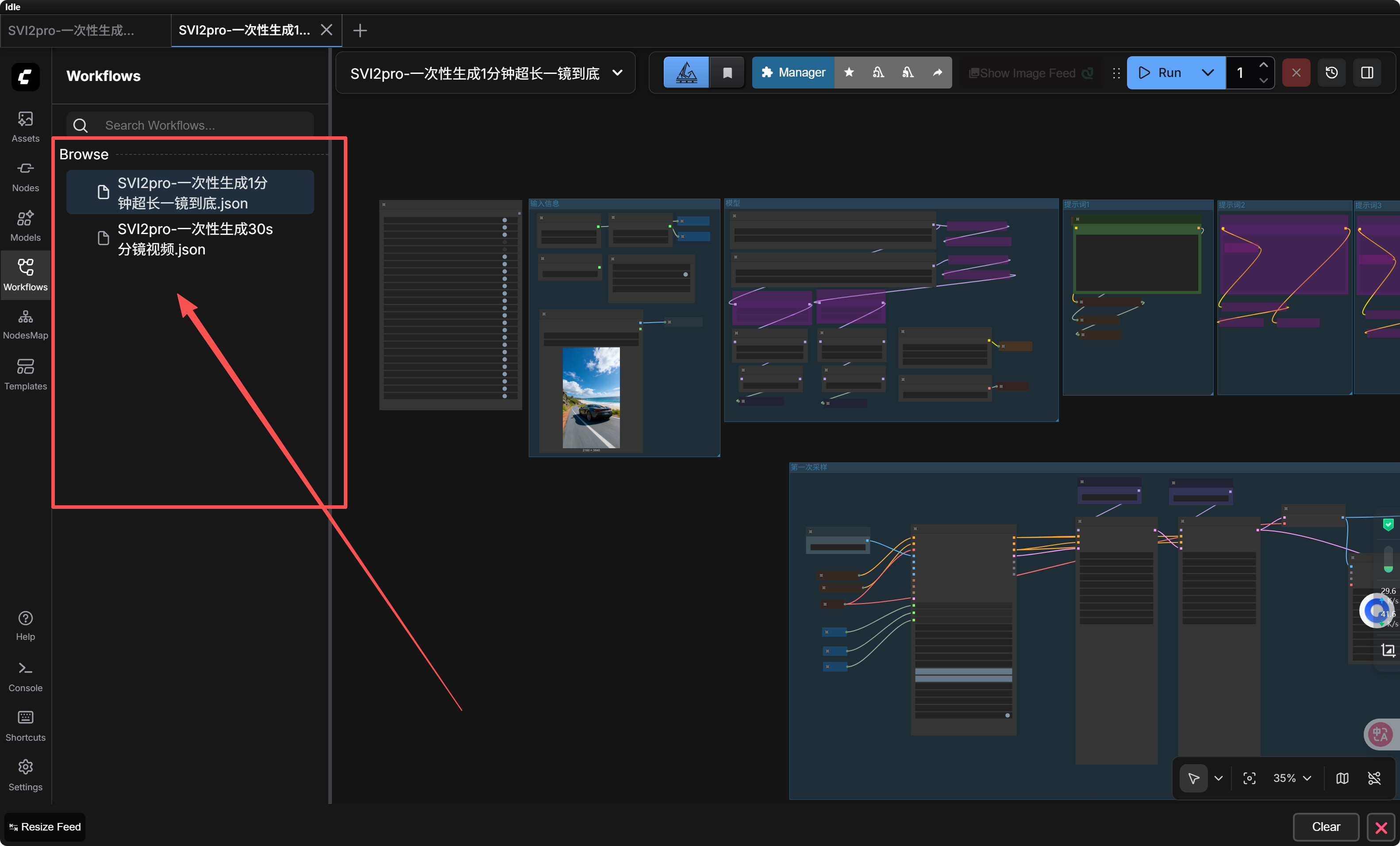Image resolution: width=1400 pixels, height=846 pixels.
Task: Click the Manager button
Action: pyautogui.click(x=793, y=72)
